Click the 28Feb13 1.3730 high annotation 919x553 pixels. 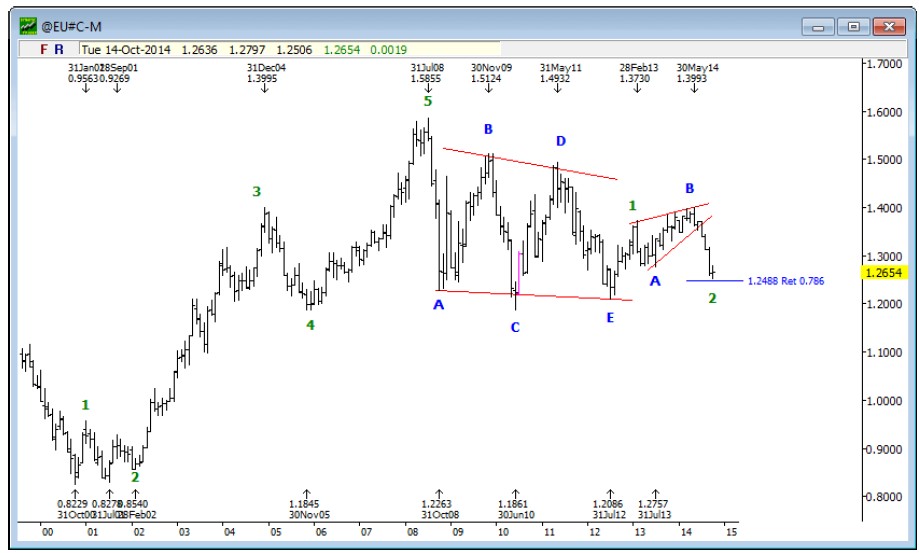639,73
